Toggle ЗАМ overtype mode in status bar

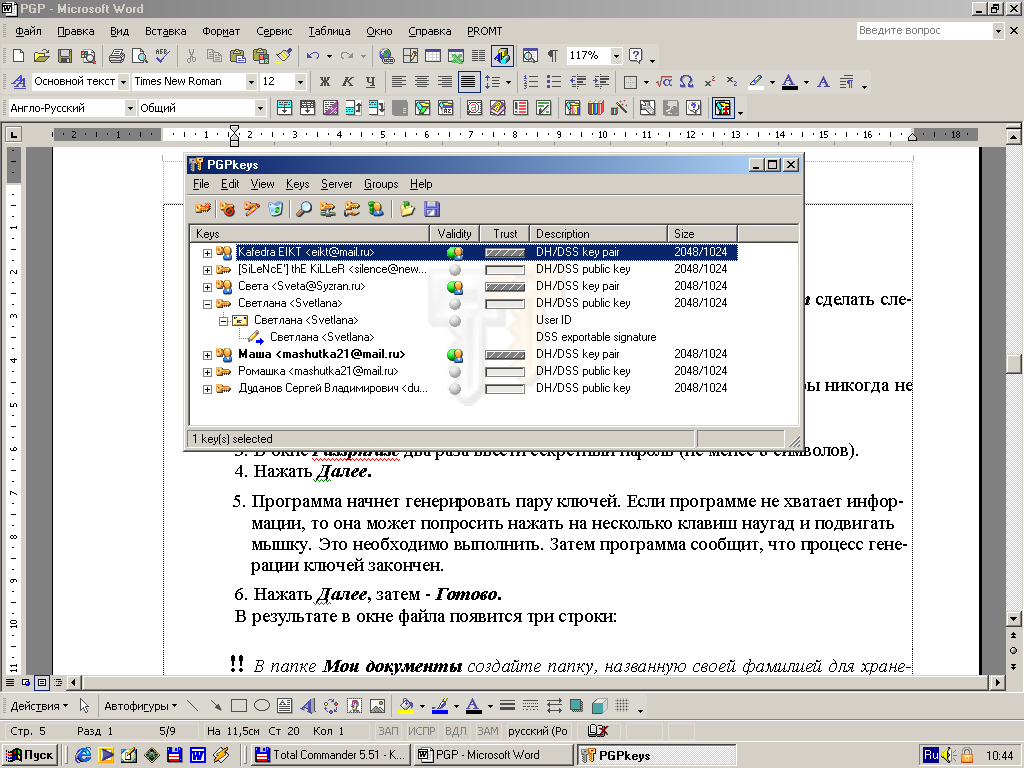click(488, 731)
